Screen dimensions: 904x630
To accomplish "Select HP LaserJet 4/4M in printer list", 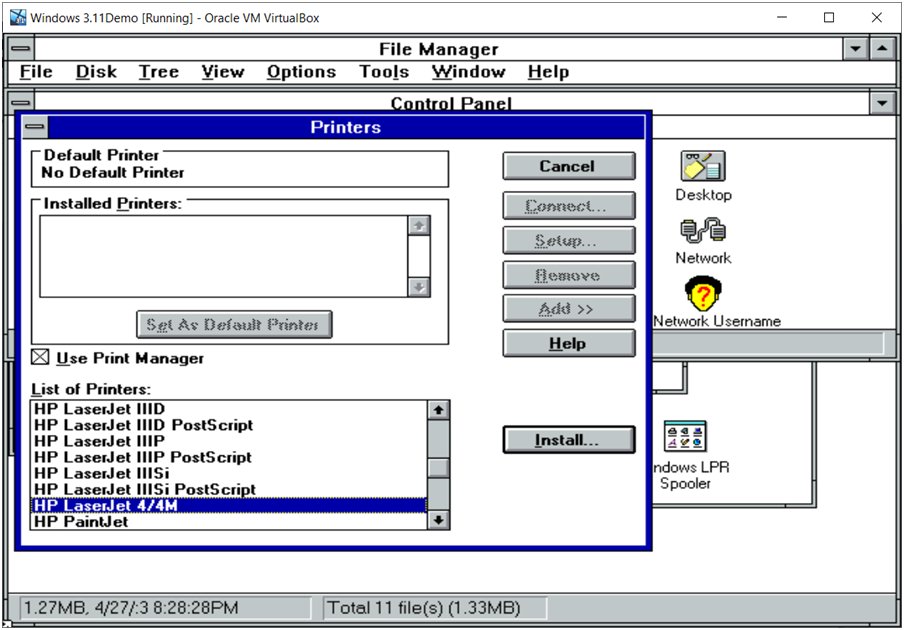I will pyautogui.click(x=229, y=505).
